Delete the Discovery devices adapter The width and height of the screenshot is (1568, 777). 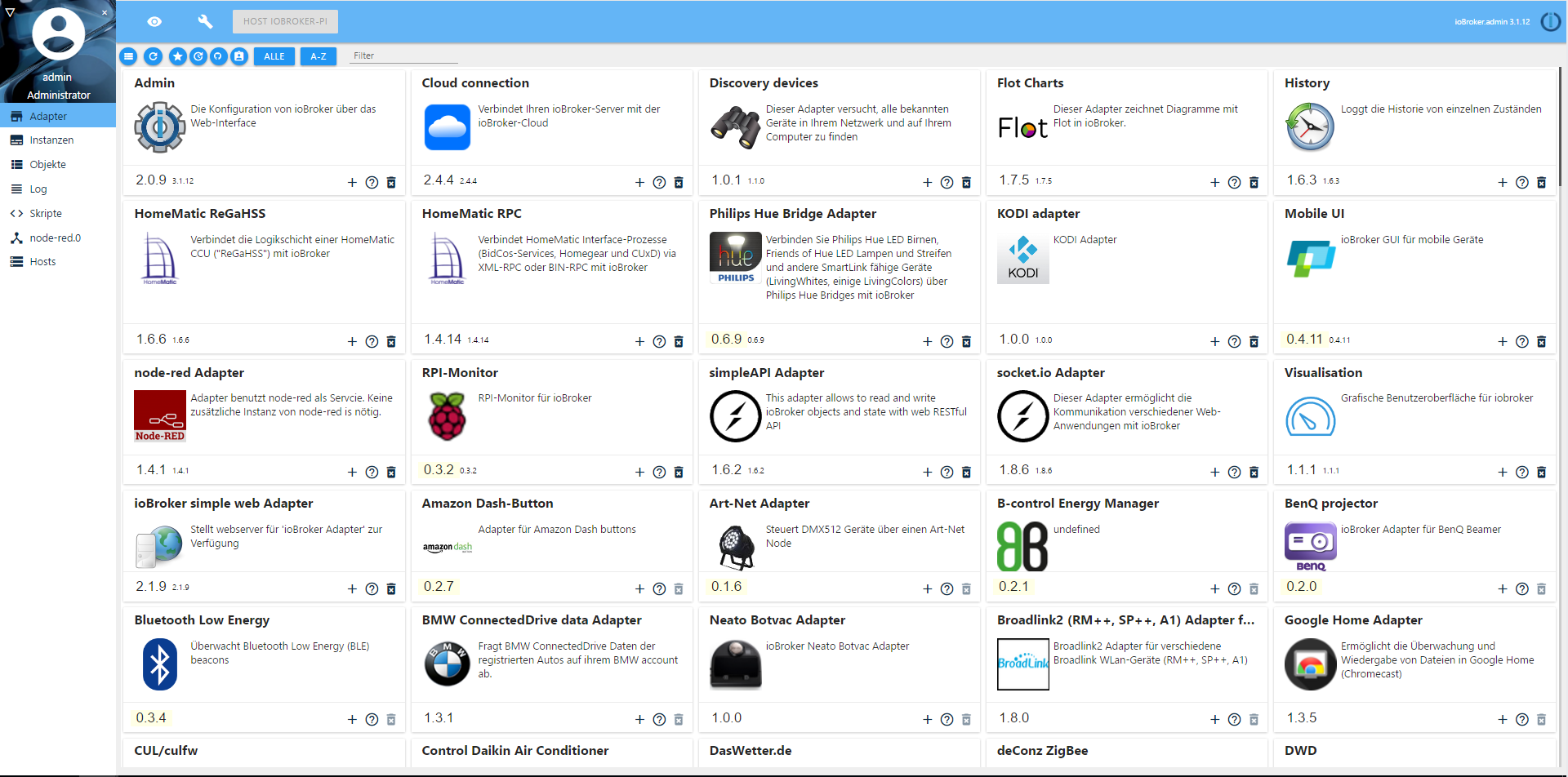[x=966, y=182]
